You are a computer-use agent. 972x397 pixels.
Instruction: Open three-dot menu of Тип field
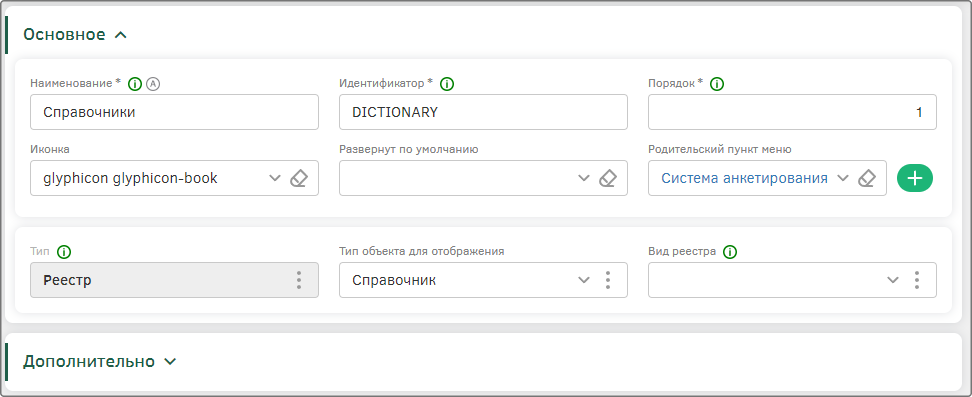click(x=299, y=280)
